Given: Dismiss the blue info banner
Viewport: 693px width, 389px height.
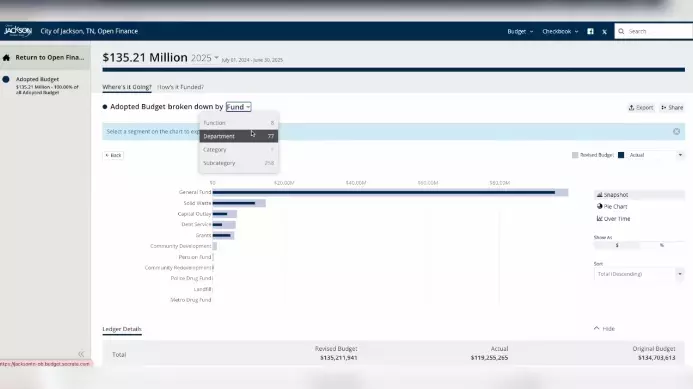Looking at the screenshot, I should [676, 131].
